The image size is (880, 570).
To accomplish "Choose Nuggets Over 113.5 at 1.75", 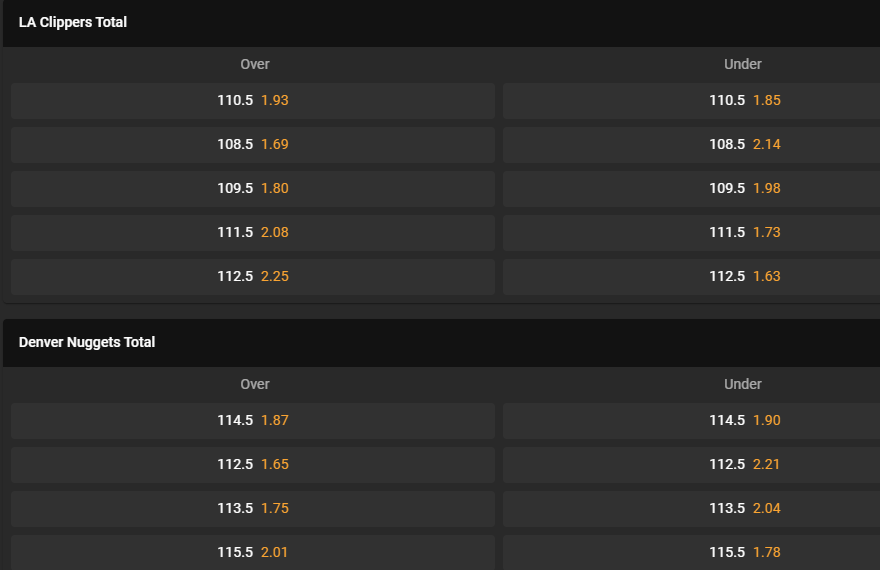I will point(253,509).
